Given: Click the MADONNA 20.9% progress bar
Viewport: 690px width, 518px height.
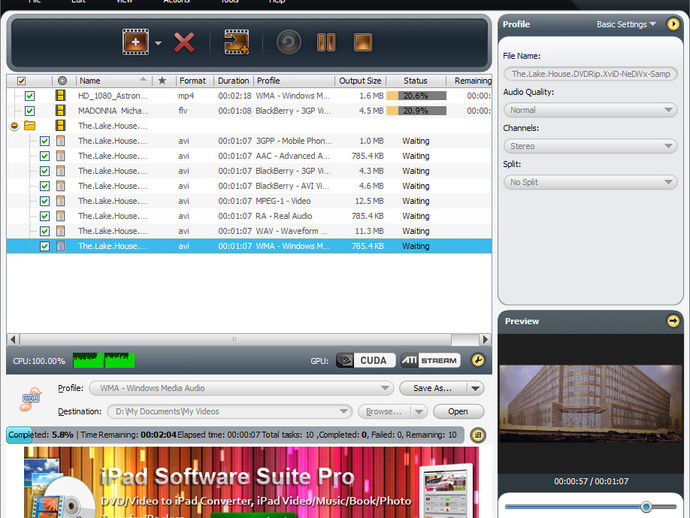Looking at the screenshot, I should pos(416,110).
